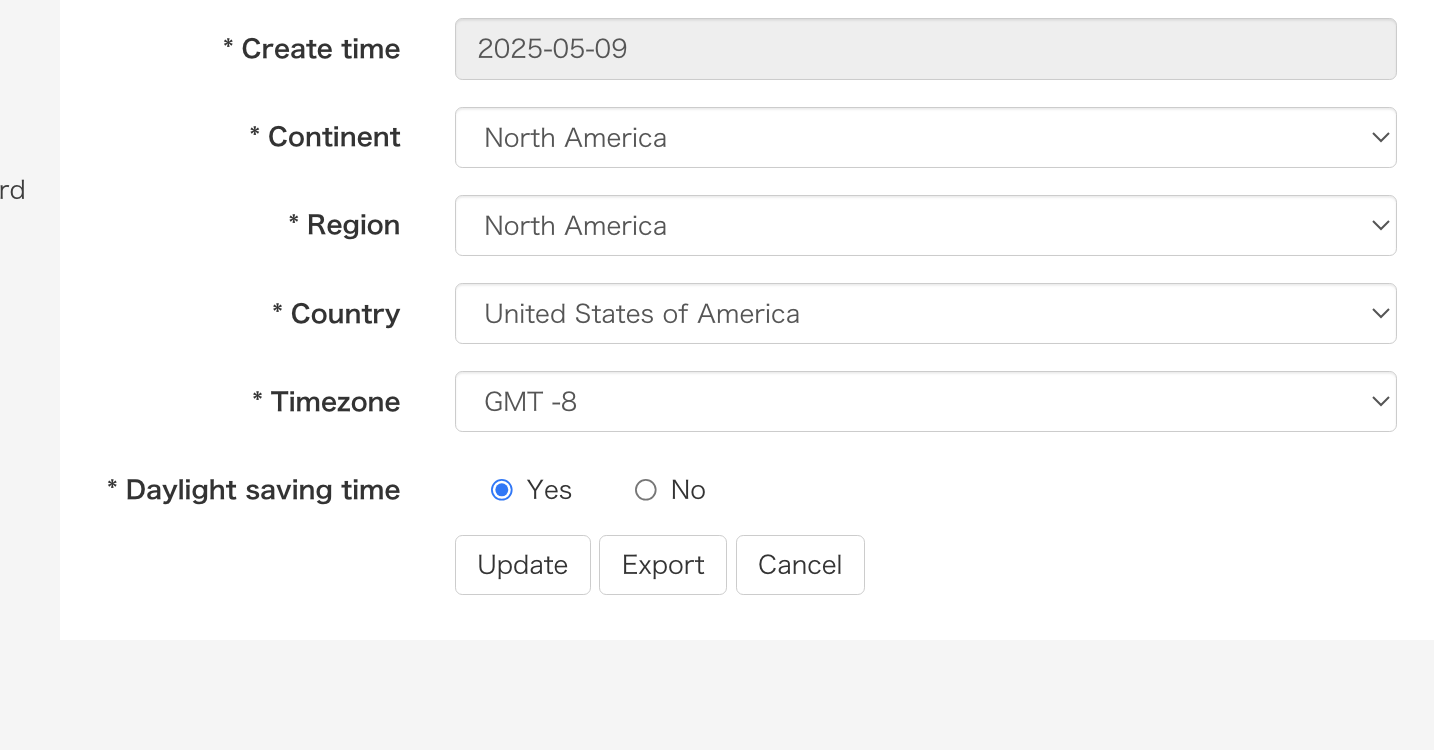The image size is (1434, 750).
Task: Click the Continent field label
Action: 334,138
